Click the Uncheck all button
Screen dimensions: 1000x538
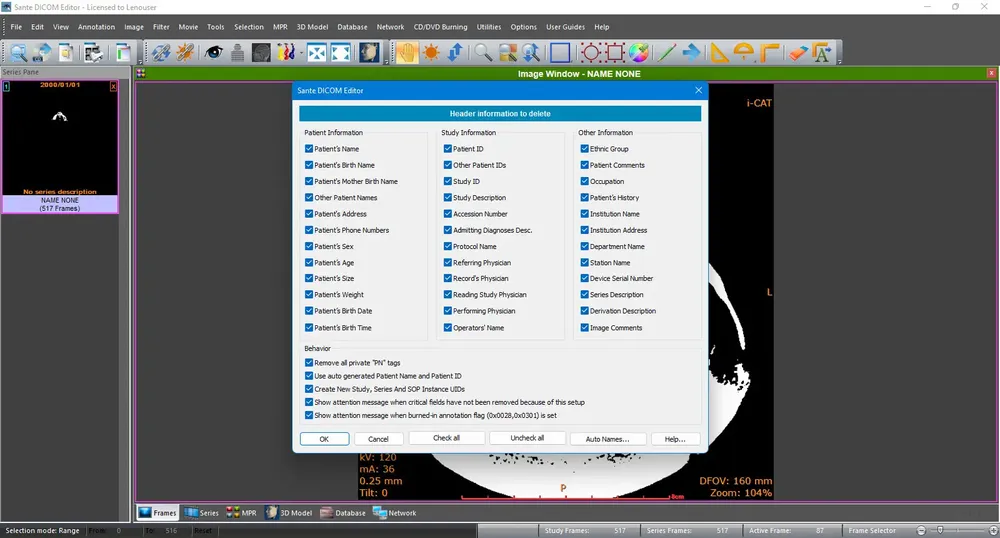[527, 439]
